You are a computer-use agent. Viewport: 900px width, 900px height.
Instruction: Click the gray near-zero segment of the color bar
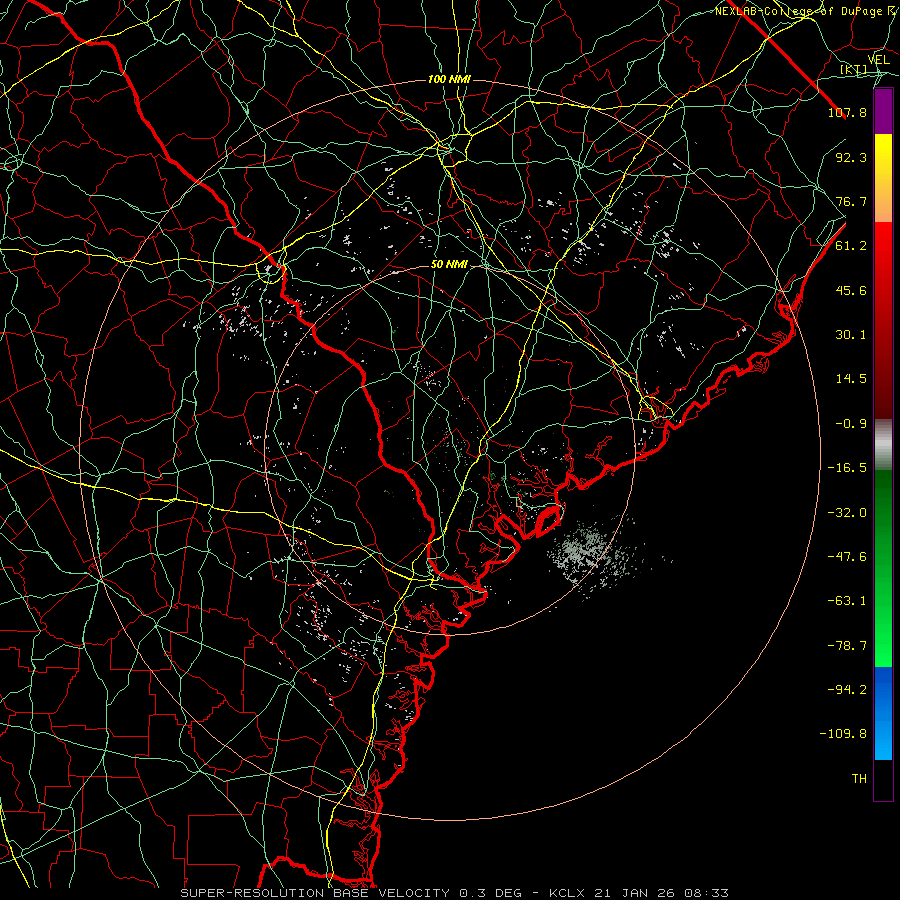883,444
